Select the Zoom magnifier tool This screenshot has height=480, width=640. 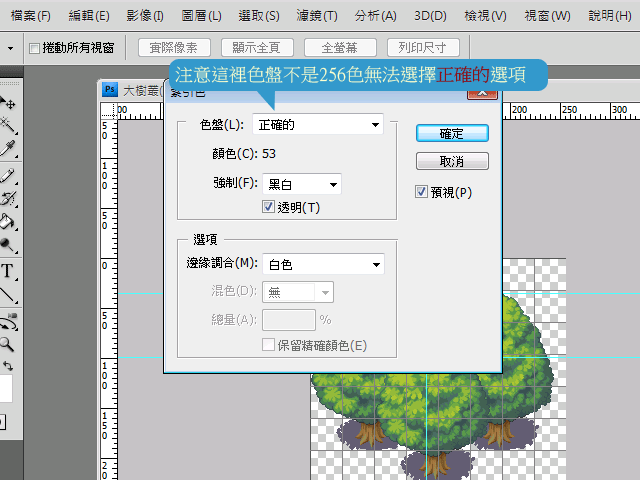7,344
